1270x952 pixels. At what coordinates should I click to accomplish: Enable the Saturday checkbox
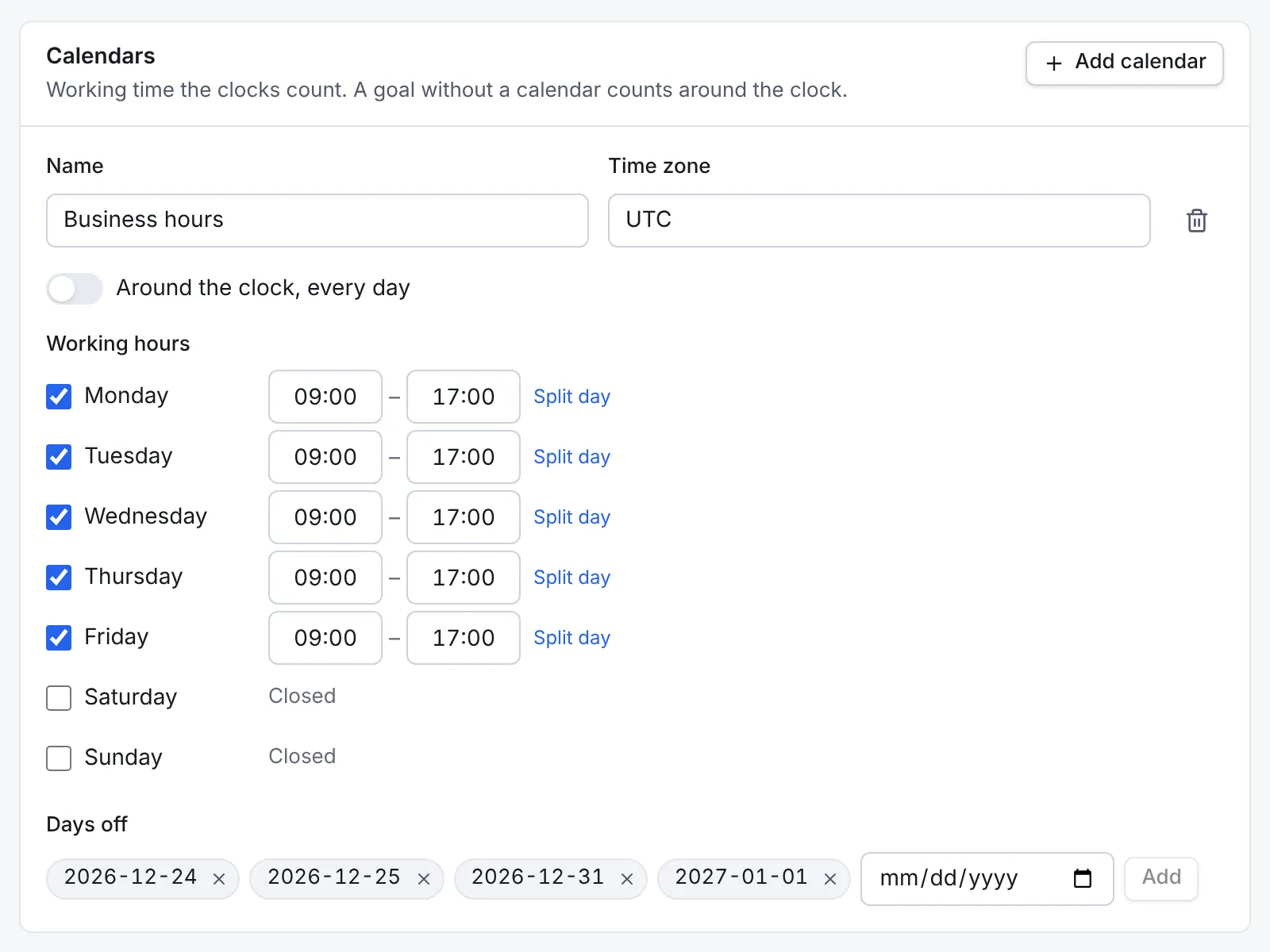coord(59,698)
